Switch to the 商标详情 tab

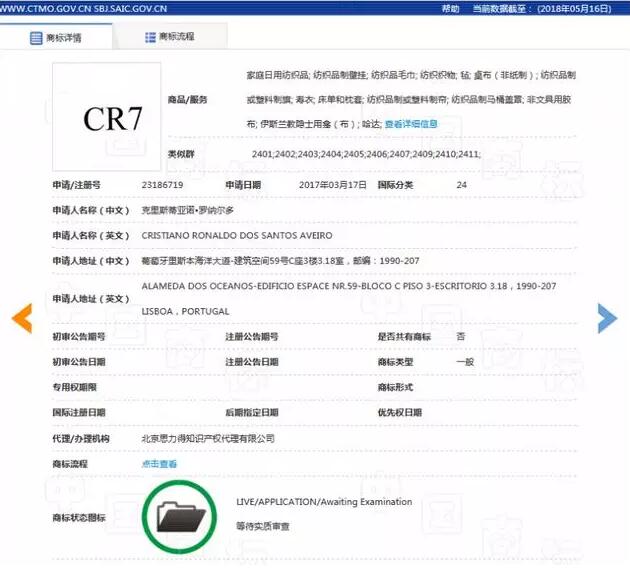pos(56,37)
